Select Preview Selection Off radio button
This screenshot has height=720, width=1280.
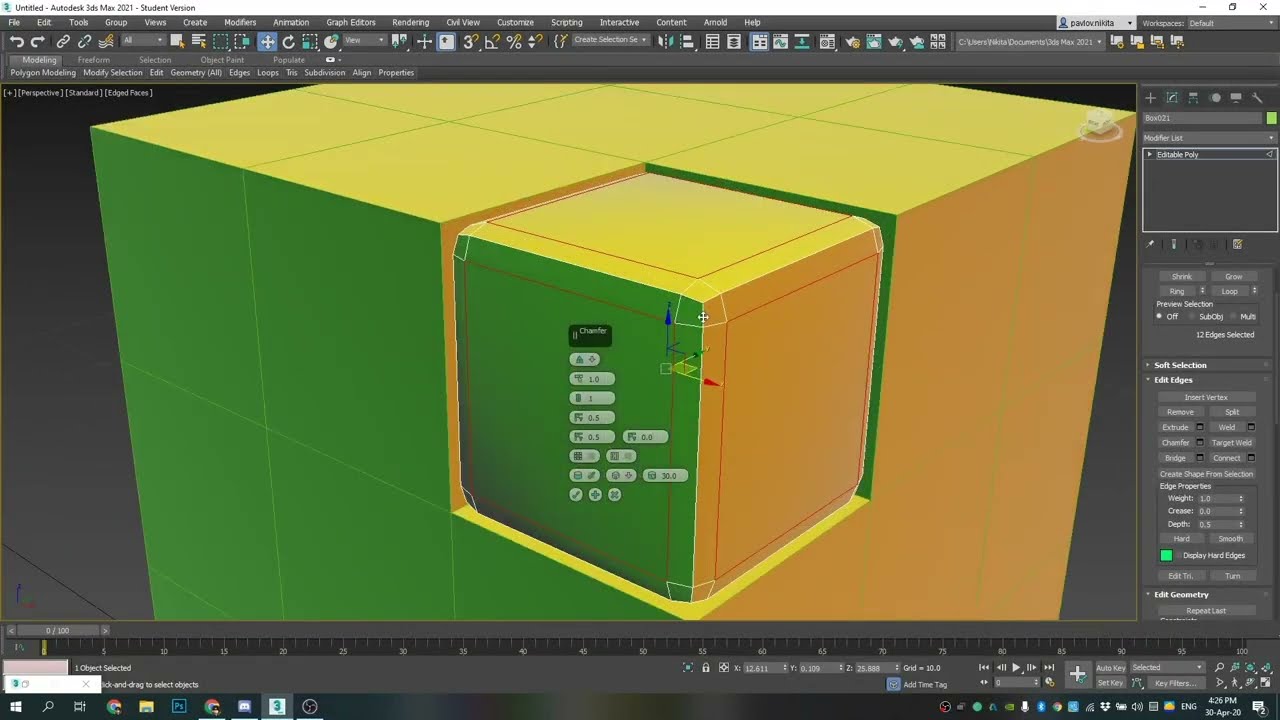point(1159,316)
